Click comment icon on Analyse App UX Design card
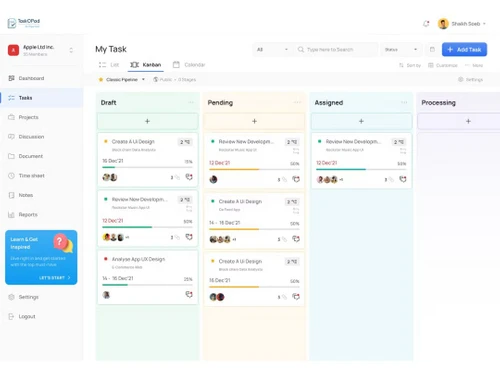 189,294
